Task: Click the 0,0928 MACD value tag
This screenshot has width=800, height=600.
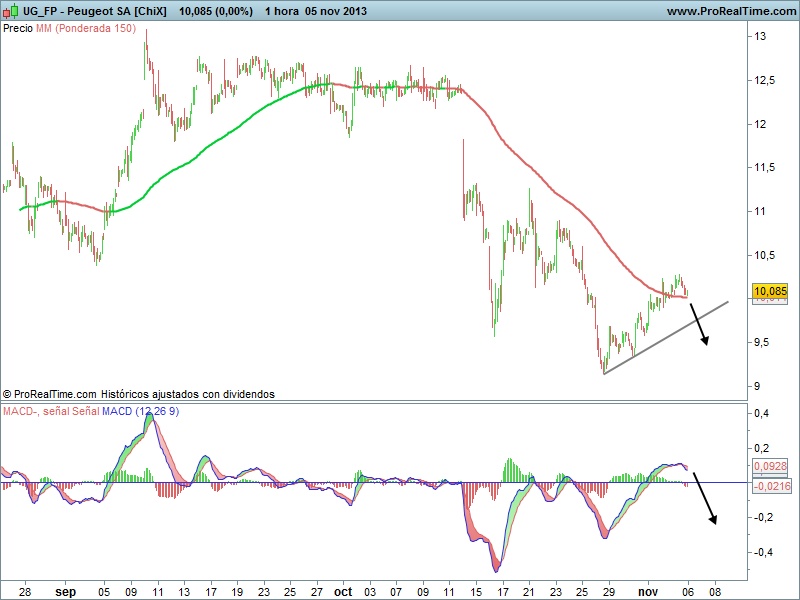Action: click(x=770, y=466)
